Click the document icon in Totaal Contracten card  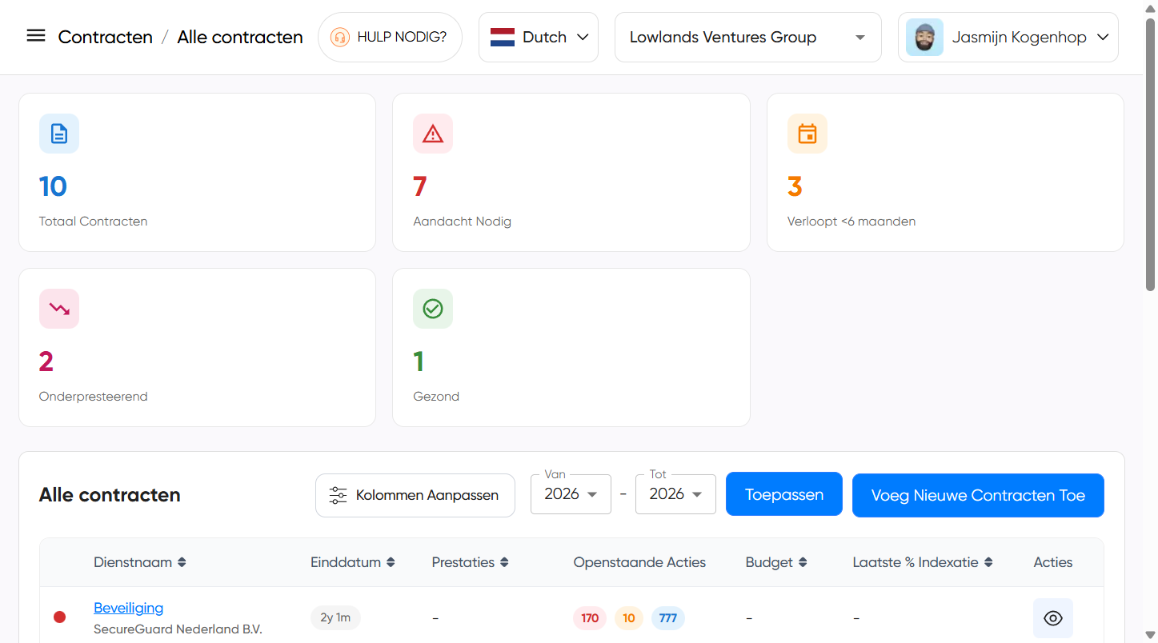click(59, 134)
